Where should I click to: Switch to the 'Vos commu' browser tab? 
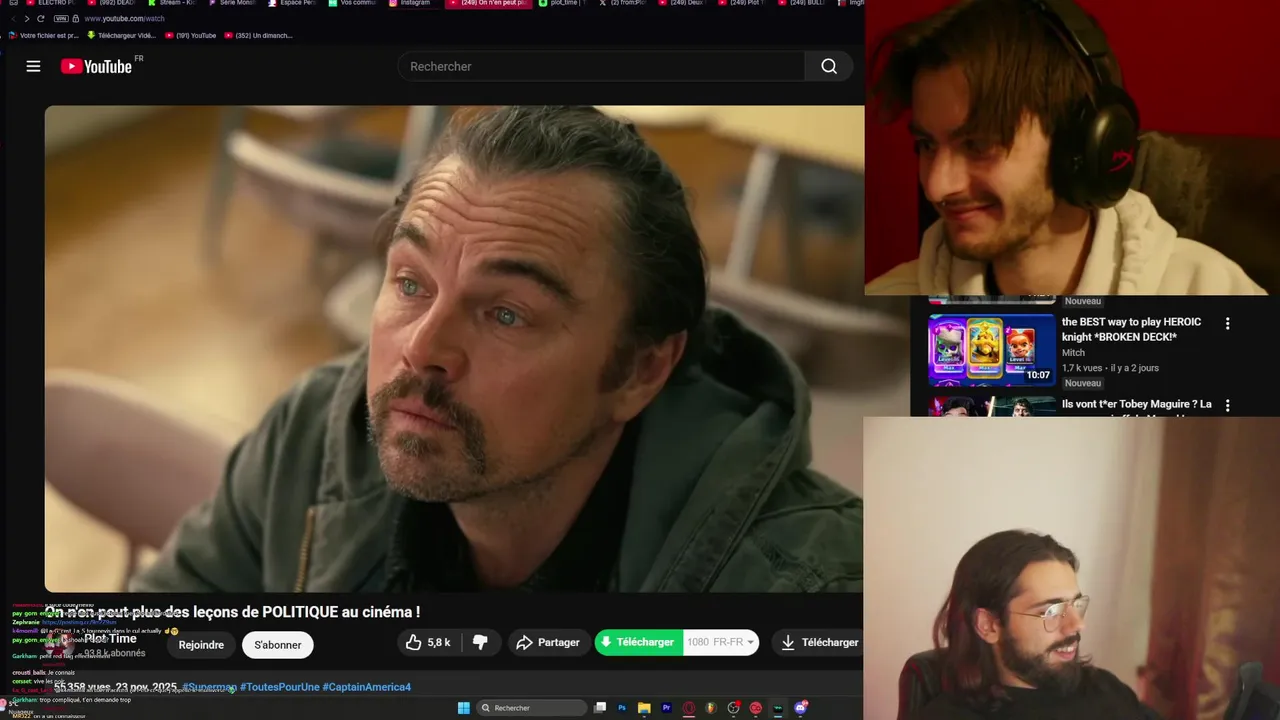(x=354, y=3)
